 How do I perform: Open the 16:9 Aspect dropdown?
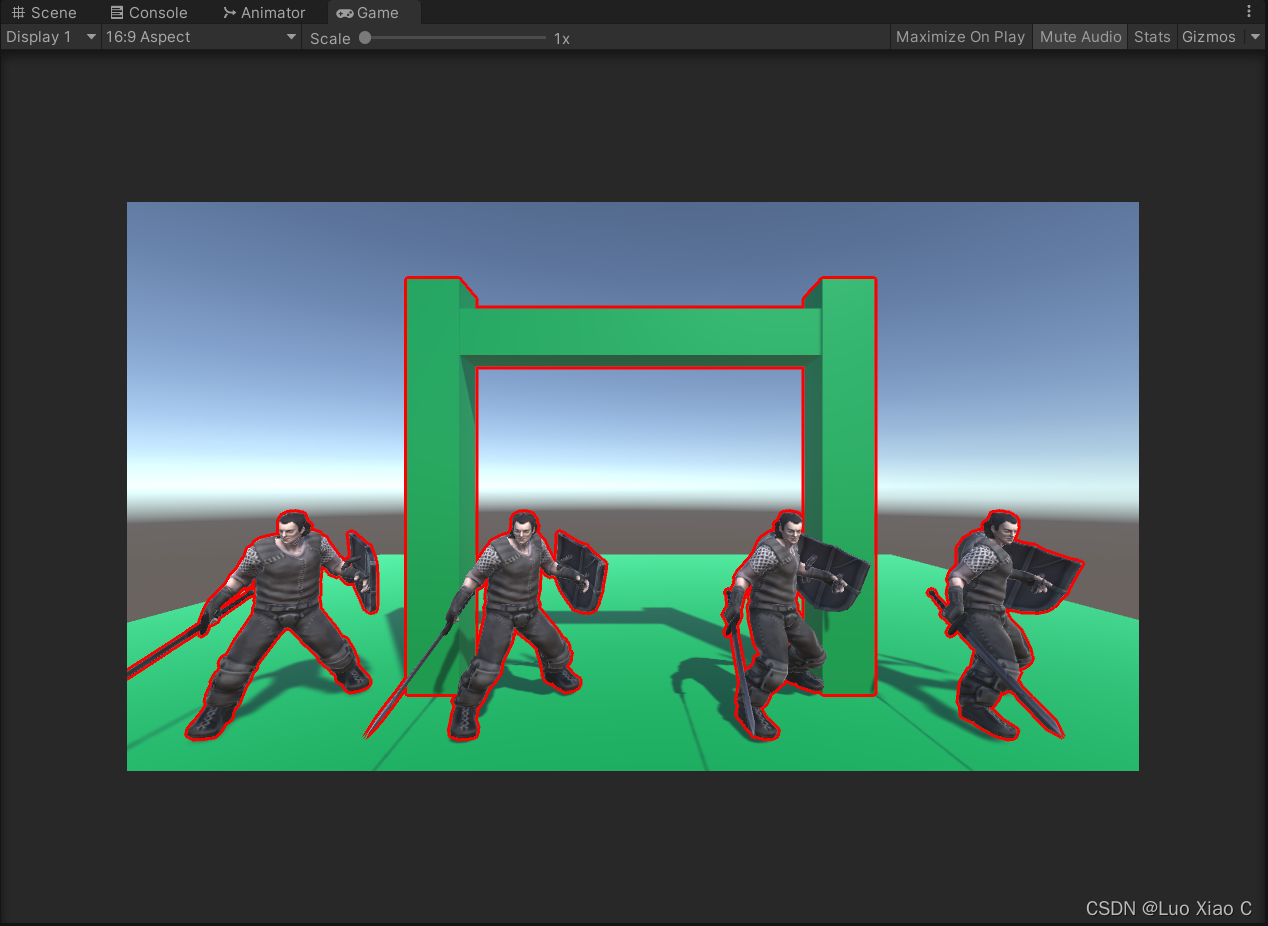click(201, 37)
